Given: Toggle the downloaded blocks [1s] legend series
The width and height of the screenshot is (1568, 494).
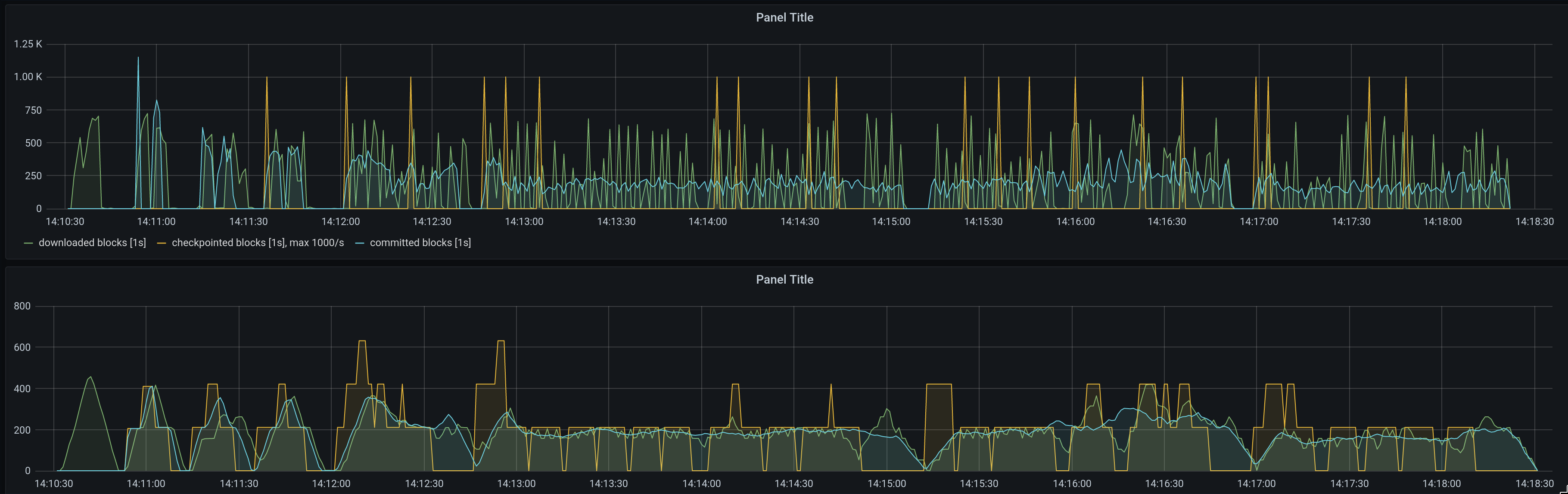Looking at the screenshot, I should [x=92, y=242].
